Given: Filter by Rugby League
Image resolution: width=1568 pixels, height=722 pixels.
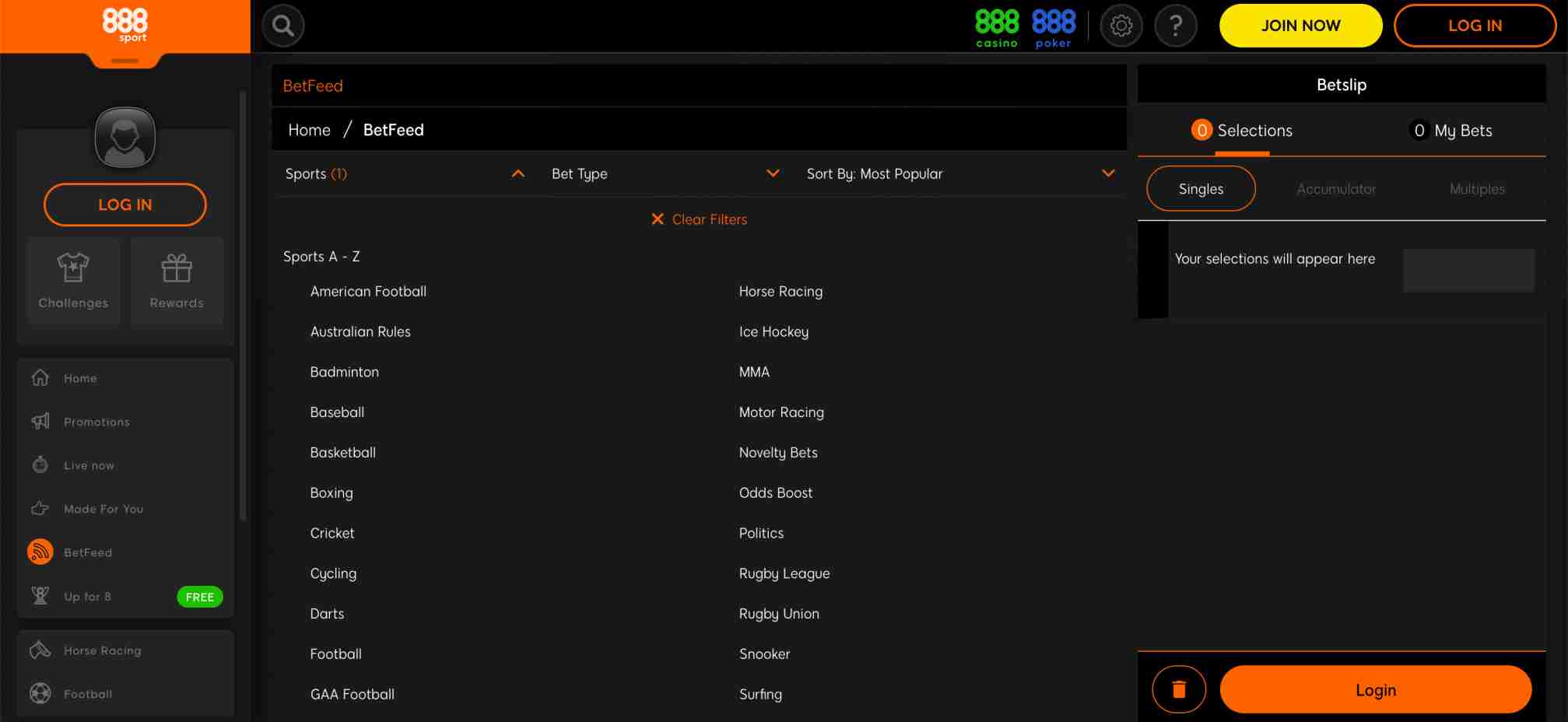Looking at the screenshot, I should tap(784, 574).
